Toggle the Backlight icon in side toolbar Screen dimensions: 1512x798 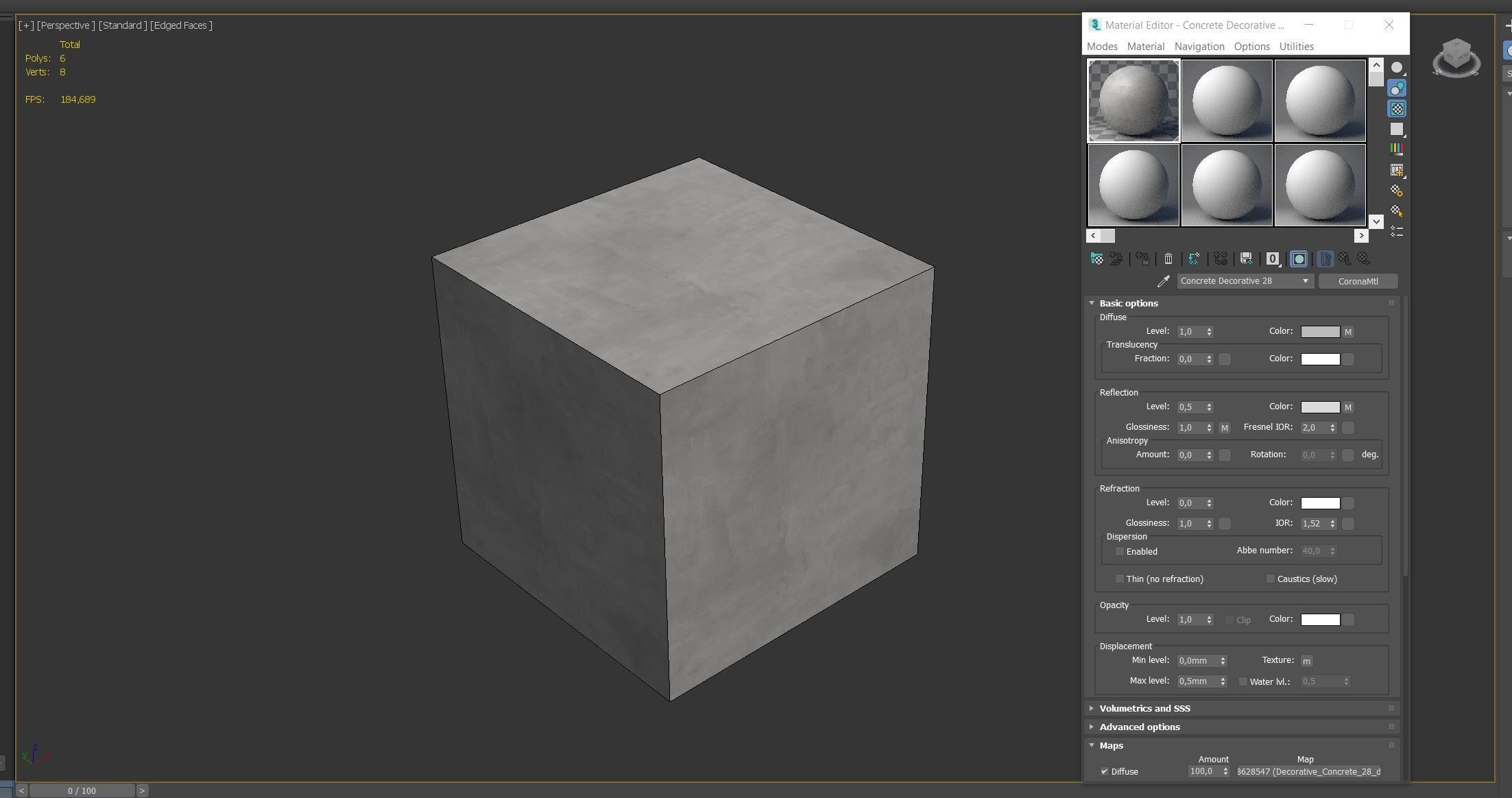click(x=1397, y=88)
